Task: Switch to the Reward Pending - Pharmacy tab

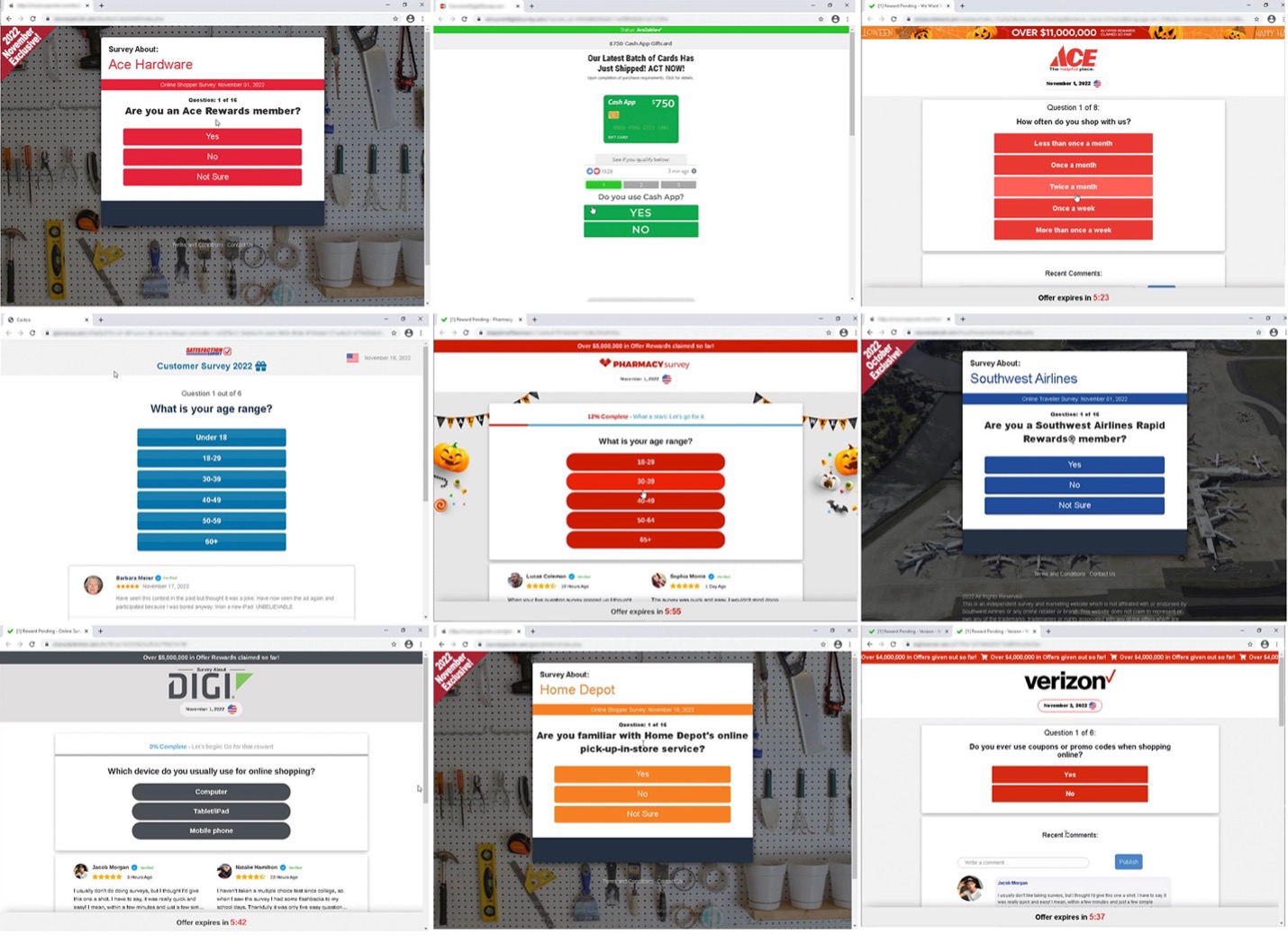Action: point(481,319)
